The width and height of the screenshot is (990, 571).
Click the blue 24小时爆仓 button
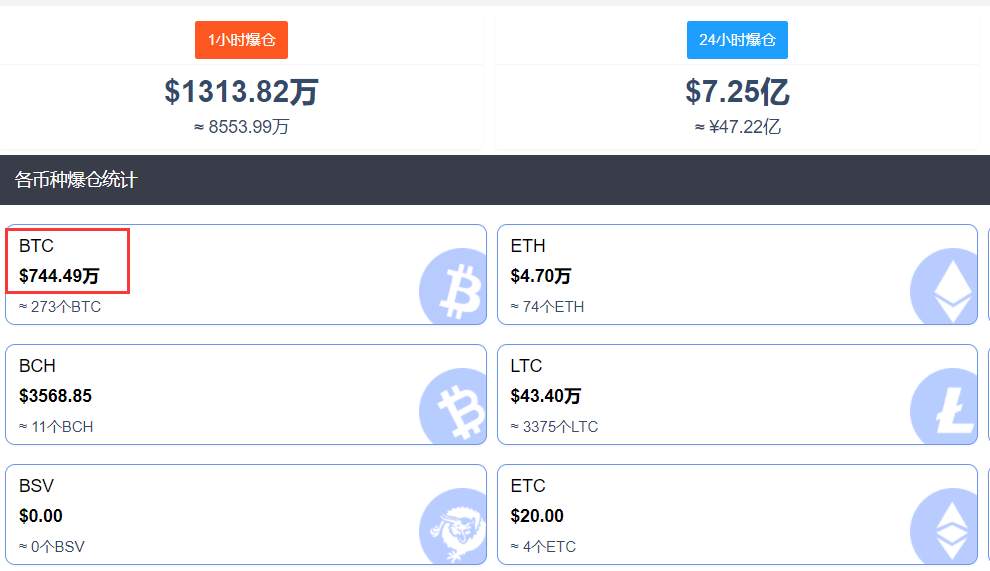coord(737,40)
